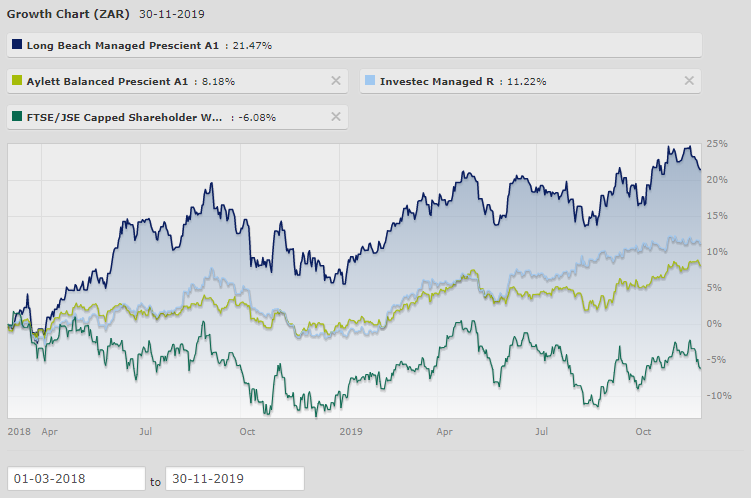Image resolution: width=751 pixels, height=498 pixels.
Task: Remove Investec Managed R from chart
Action: (x=688, y=81)
